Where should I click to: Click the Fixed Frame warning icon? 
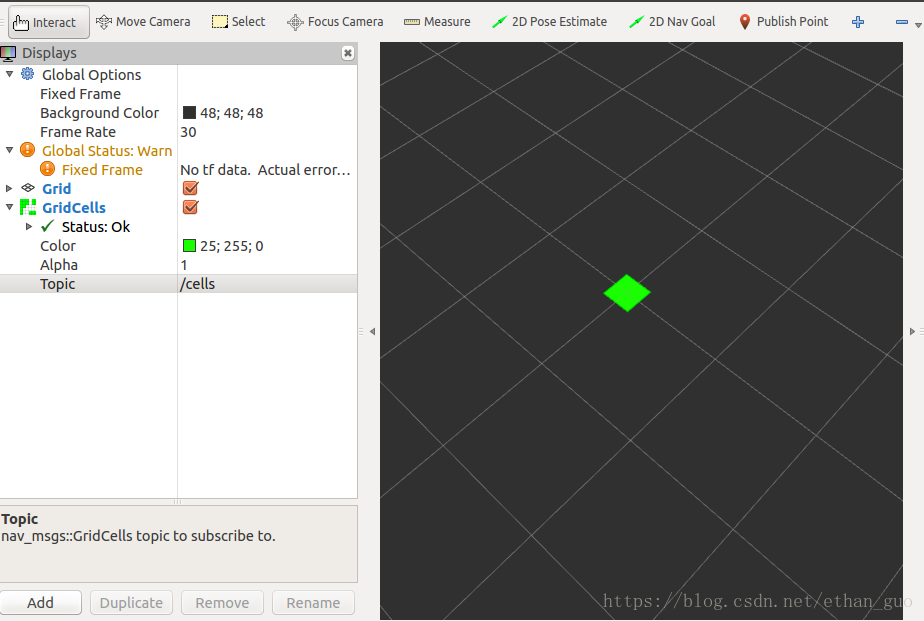point(48,169)
